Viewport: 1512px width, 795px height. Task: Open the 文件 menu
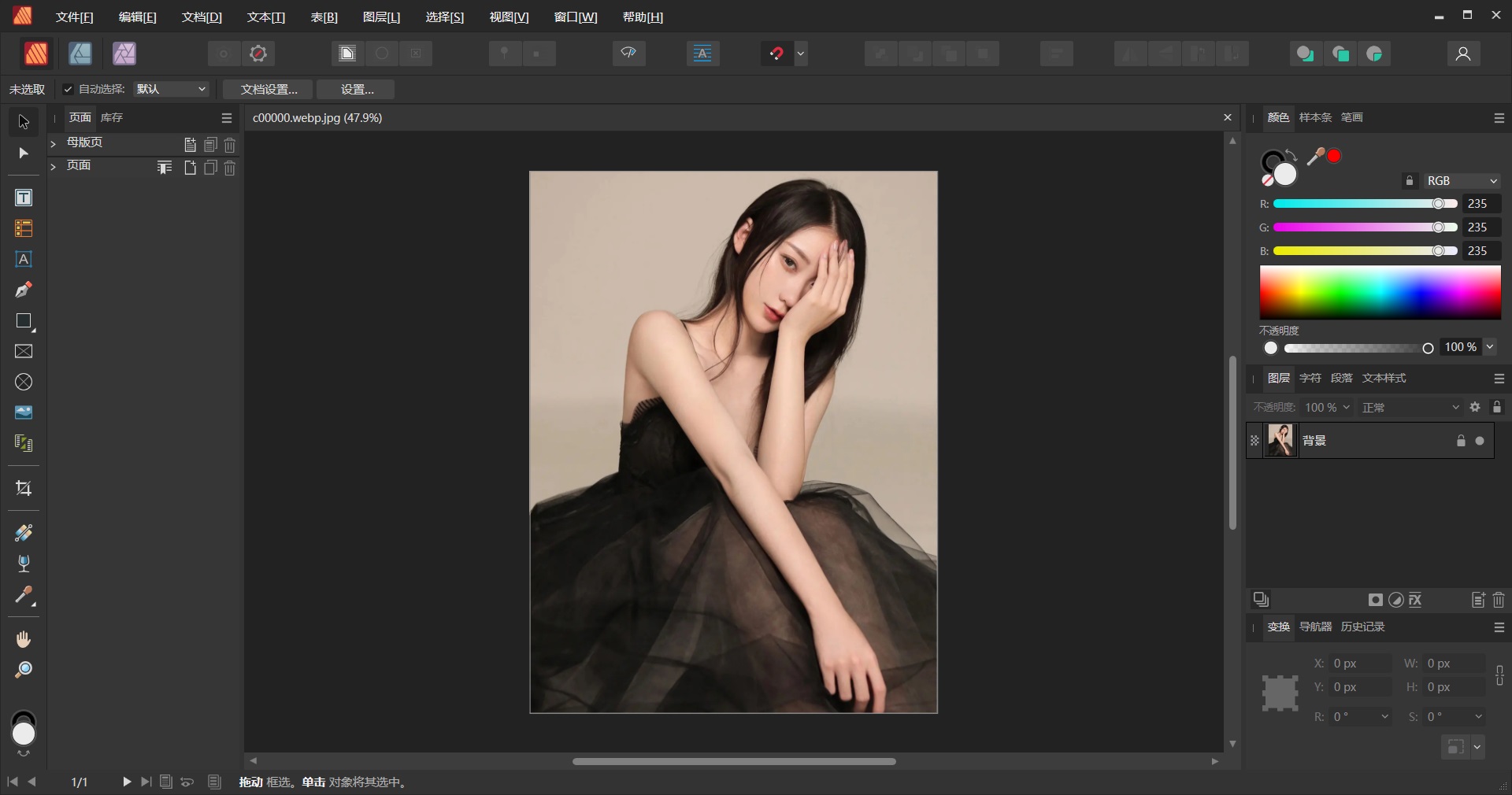point(74,17)
